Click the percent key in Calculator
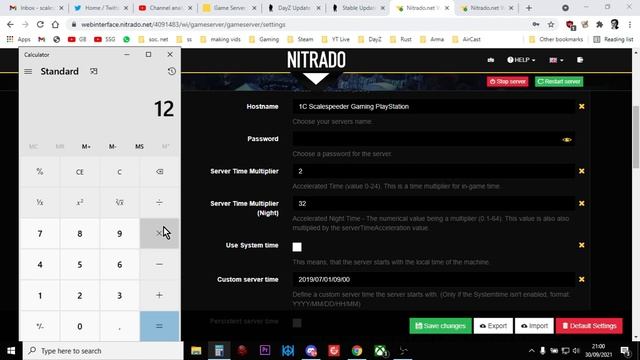 coord(40,172)
